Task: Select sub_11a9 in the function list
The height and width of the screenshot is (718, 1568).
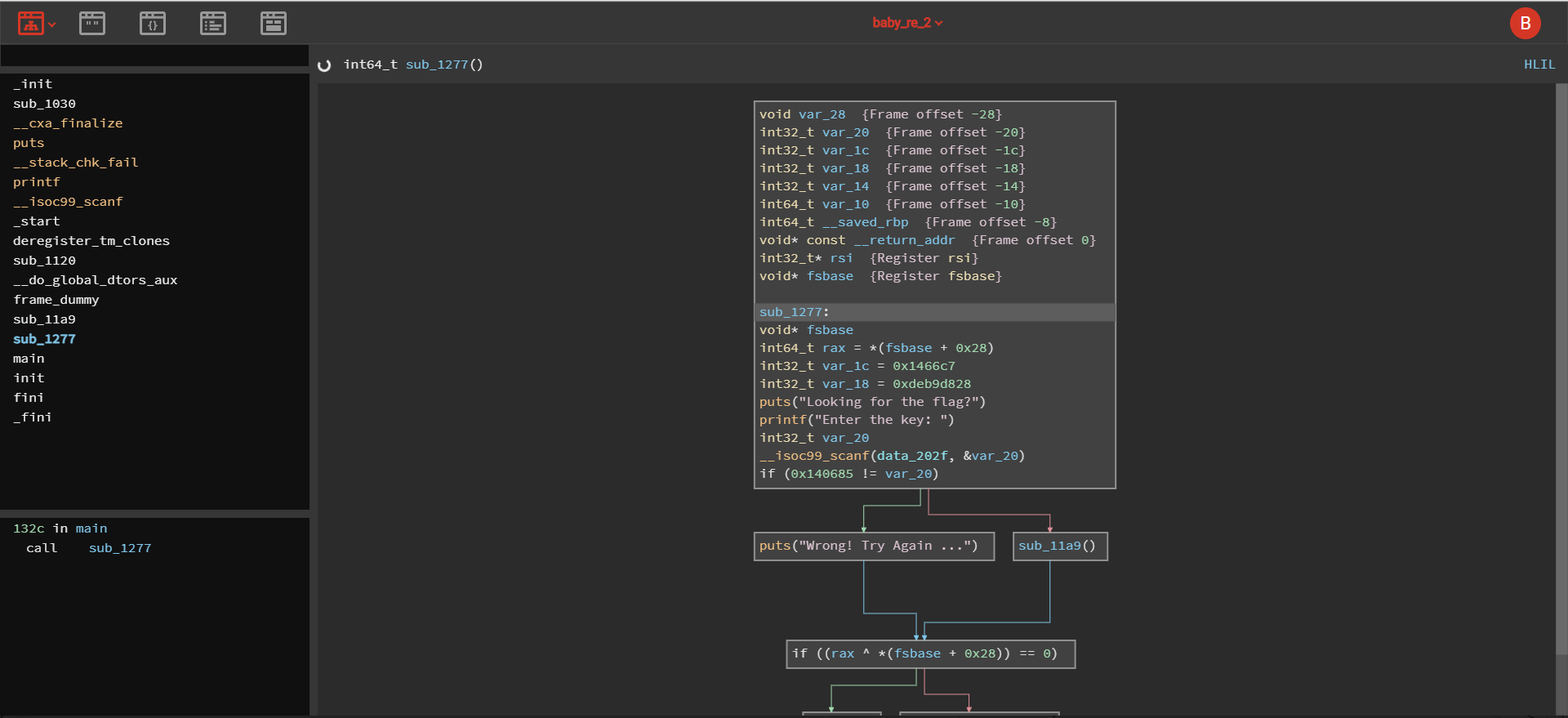Action: [44, 319]
